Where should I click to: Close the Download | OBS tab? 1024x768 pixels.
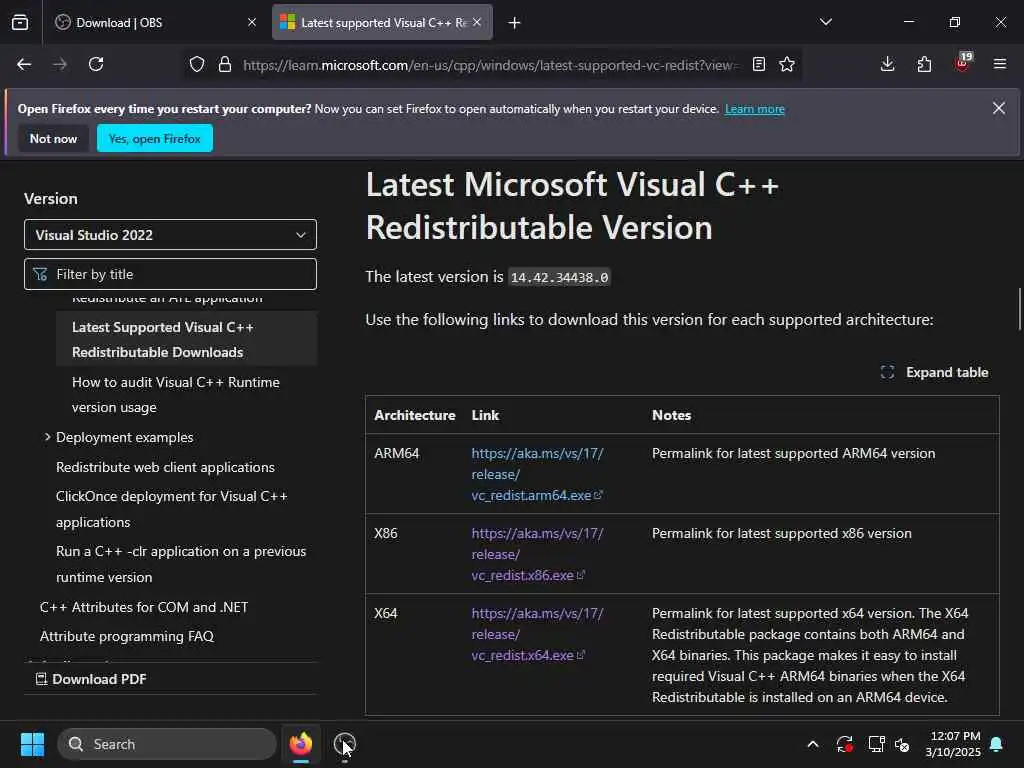pos(251,22)
